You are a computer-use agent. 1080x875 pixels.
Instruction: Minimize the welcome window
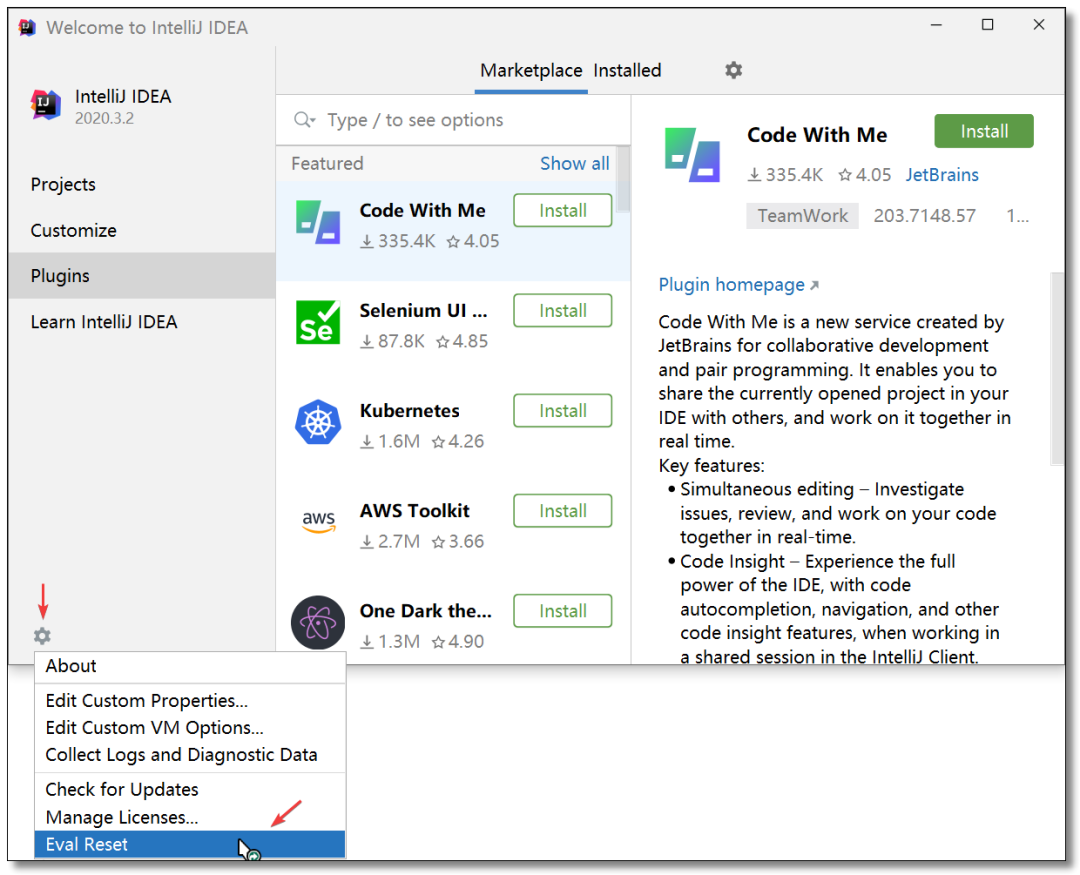pyautogui.click(x=936, y=25)
